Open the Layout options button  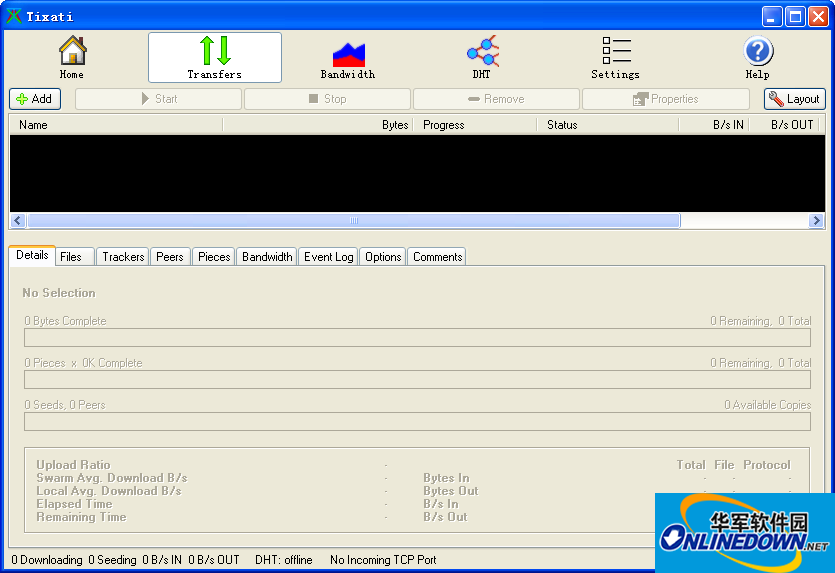tap(795, 99)
